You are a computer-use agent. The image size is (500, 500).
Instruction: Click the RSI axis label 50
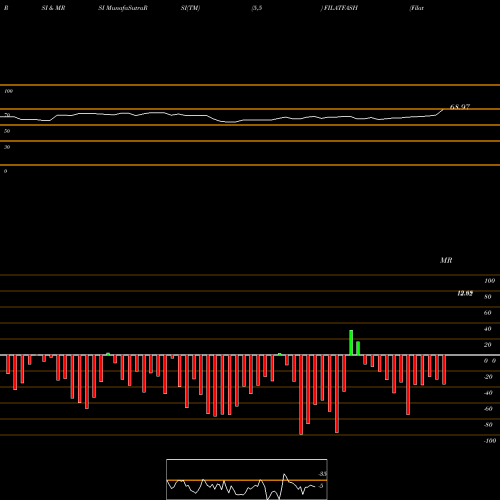pyautogui.click(x=7, y=131)
